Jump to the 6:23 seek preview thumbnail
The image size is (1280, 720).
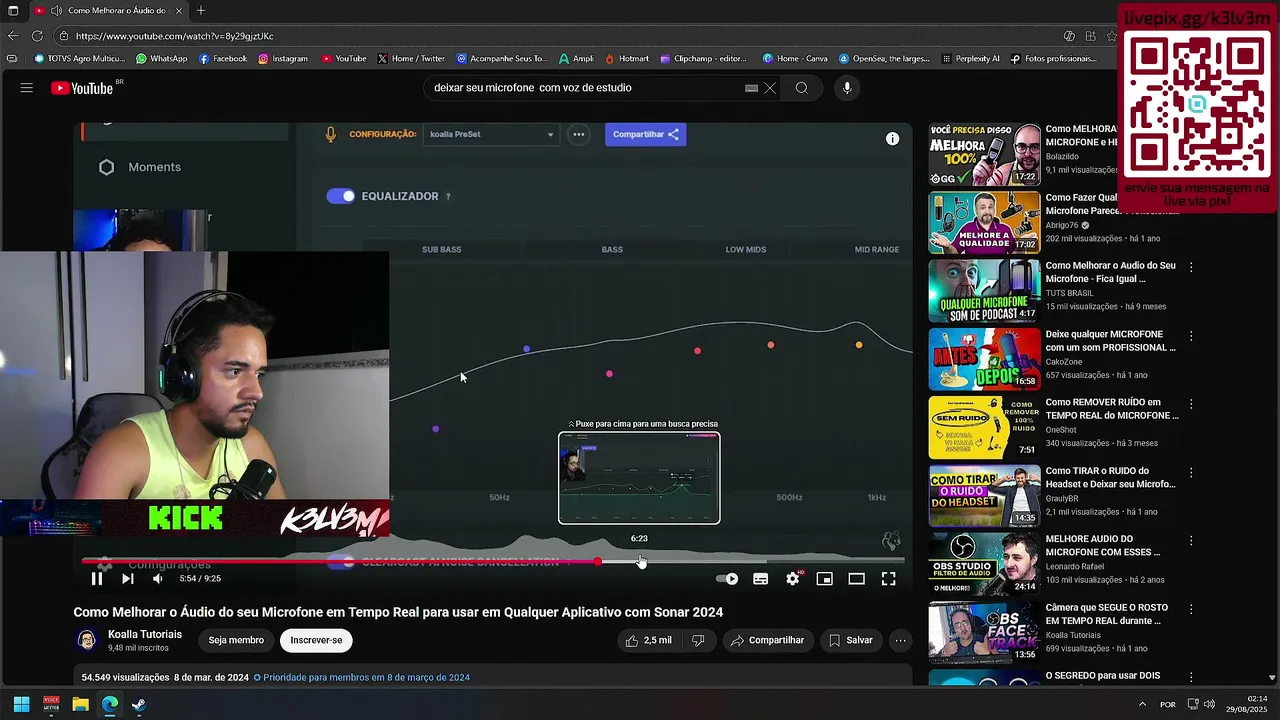639,478
